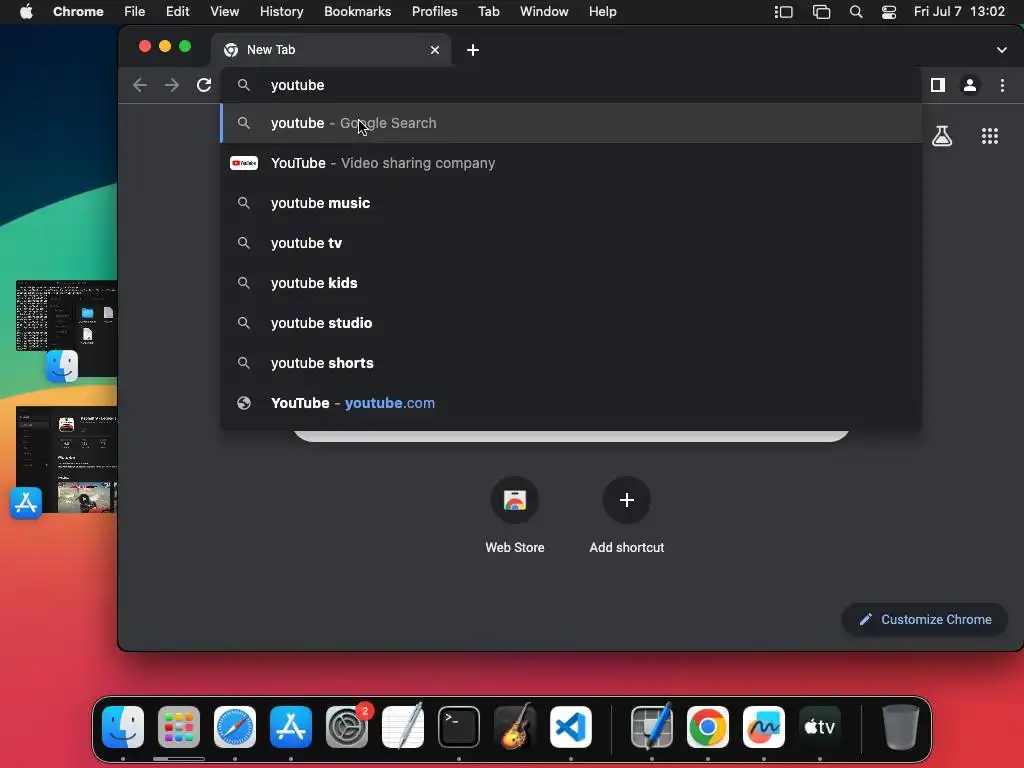This screenshot has height=768, width=1024.
Task: Open YouTube - youtube.com suggestion
Action: coord(571,403)
